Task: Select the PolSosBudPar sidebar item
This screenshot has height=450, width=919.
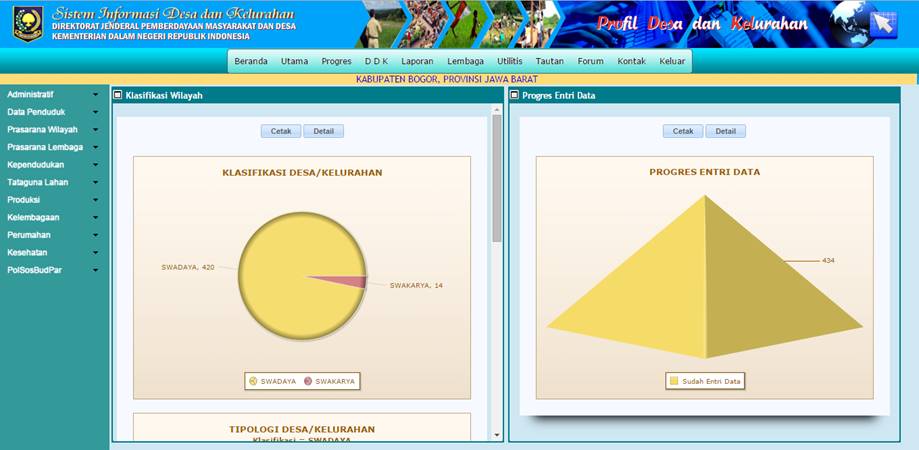Action: (34, 270)
